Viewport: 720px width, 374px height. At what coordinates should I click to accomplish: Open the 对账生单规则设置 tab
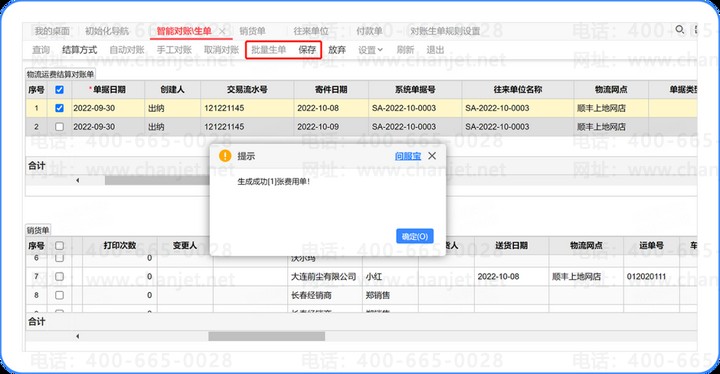(445, 31)
